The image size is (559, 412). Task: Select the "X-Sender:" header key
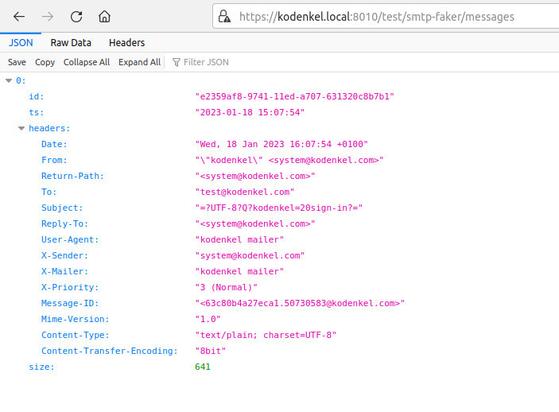(x=65, y=256)
